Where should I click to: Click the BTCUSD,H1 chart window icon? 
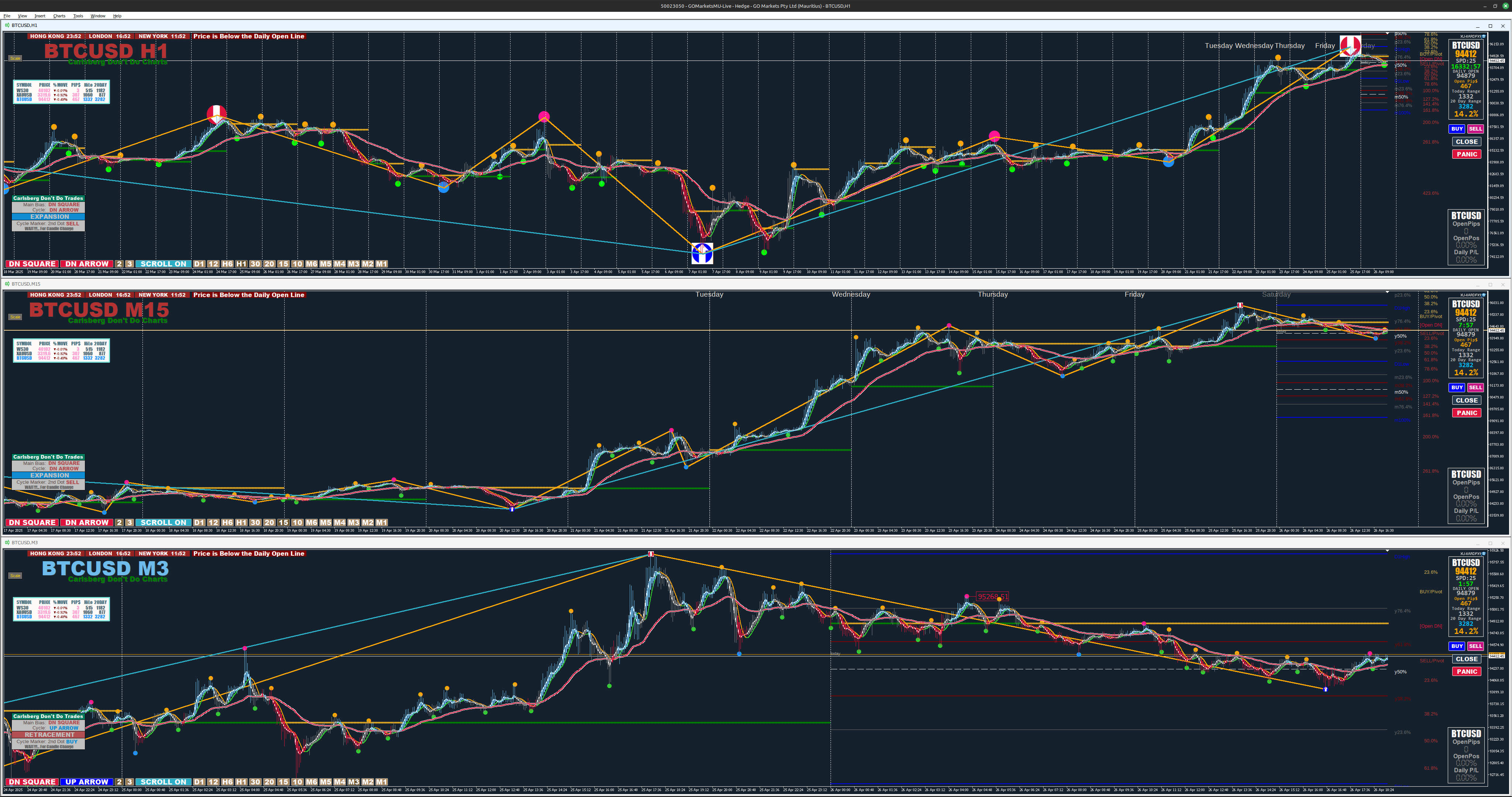pos(7,25)
